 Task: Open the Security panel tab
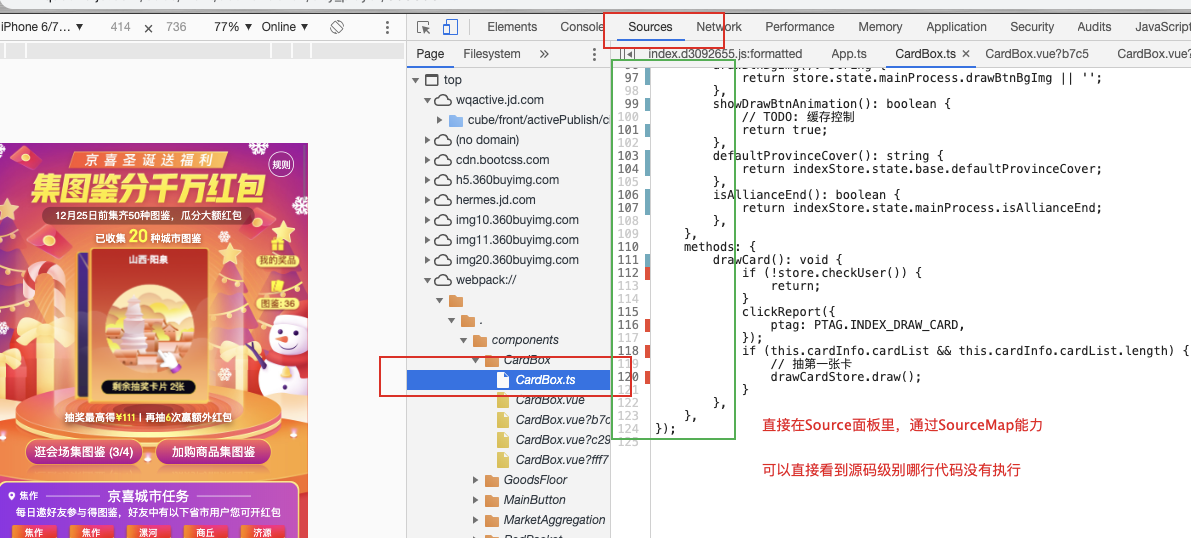pyautogui.click(x=1031, y=27)
